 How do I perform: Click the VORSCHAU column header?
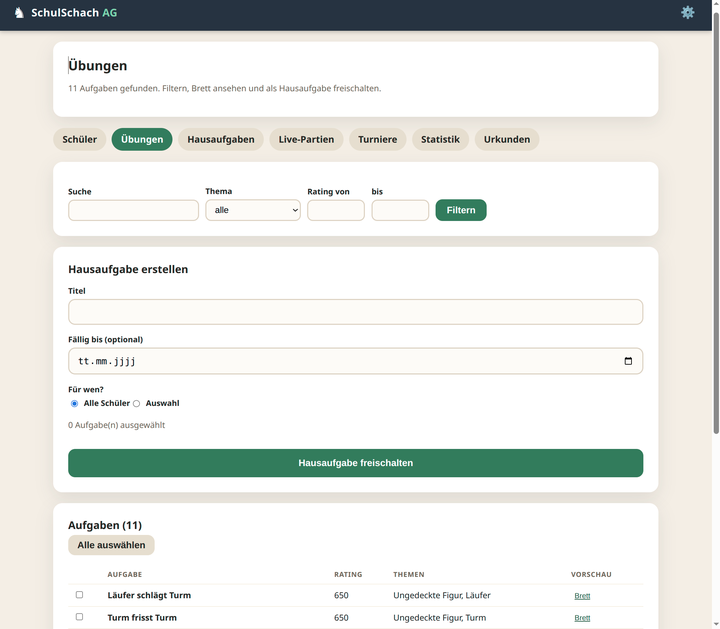[591, 574]
